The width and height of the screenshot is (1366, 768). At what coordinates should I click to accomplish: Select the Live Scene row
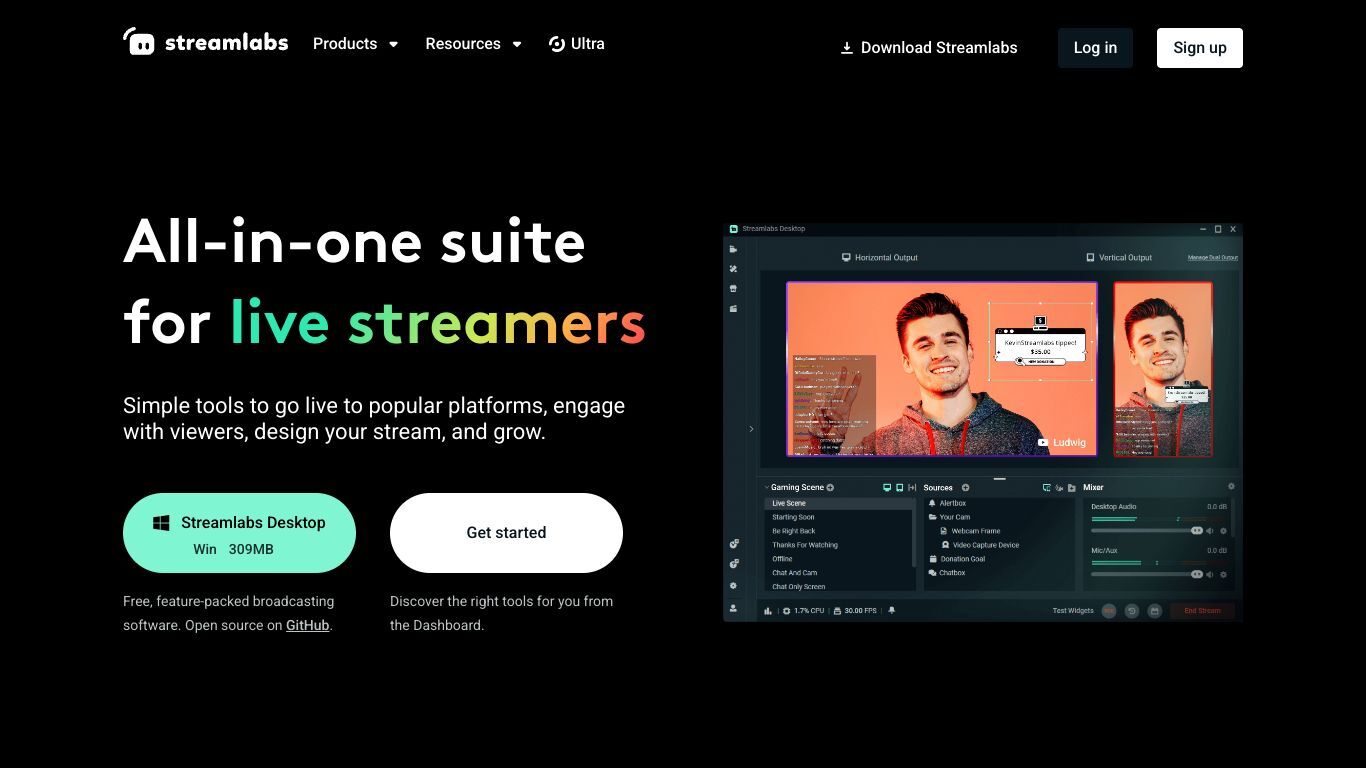(840, 503)
